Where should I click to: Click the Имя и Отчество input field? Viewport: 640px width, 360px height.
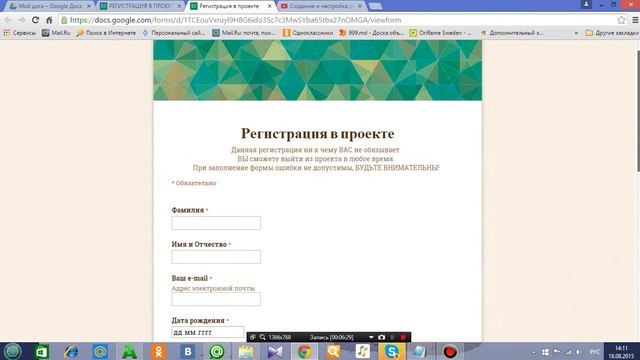(216, 257)
